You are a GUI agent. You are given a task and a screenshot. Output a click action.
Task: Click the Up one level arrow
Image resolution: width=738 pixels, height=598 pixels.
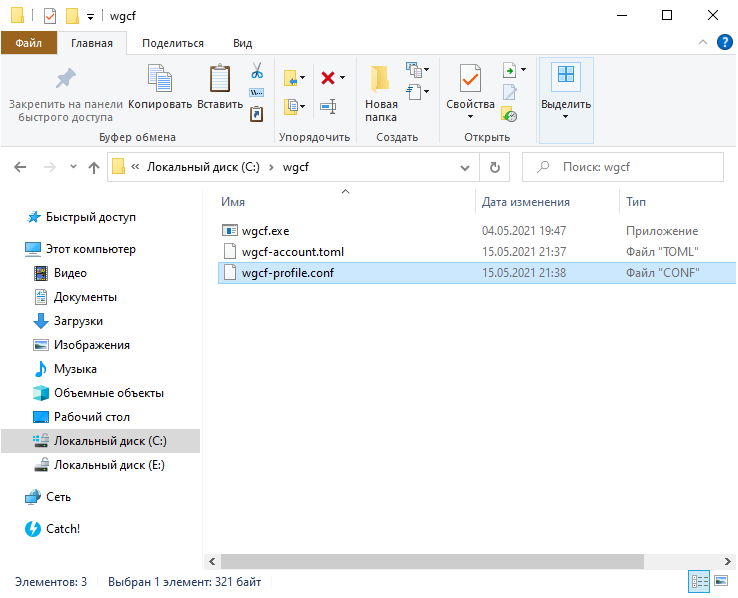click(x=94, y=167)
